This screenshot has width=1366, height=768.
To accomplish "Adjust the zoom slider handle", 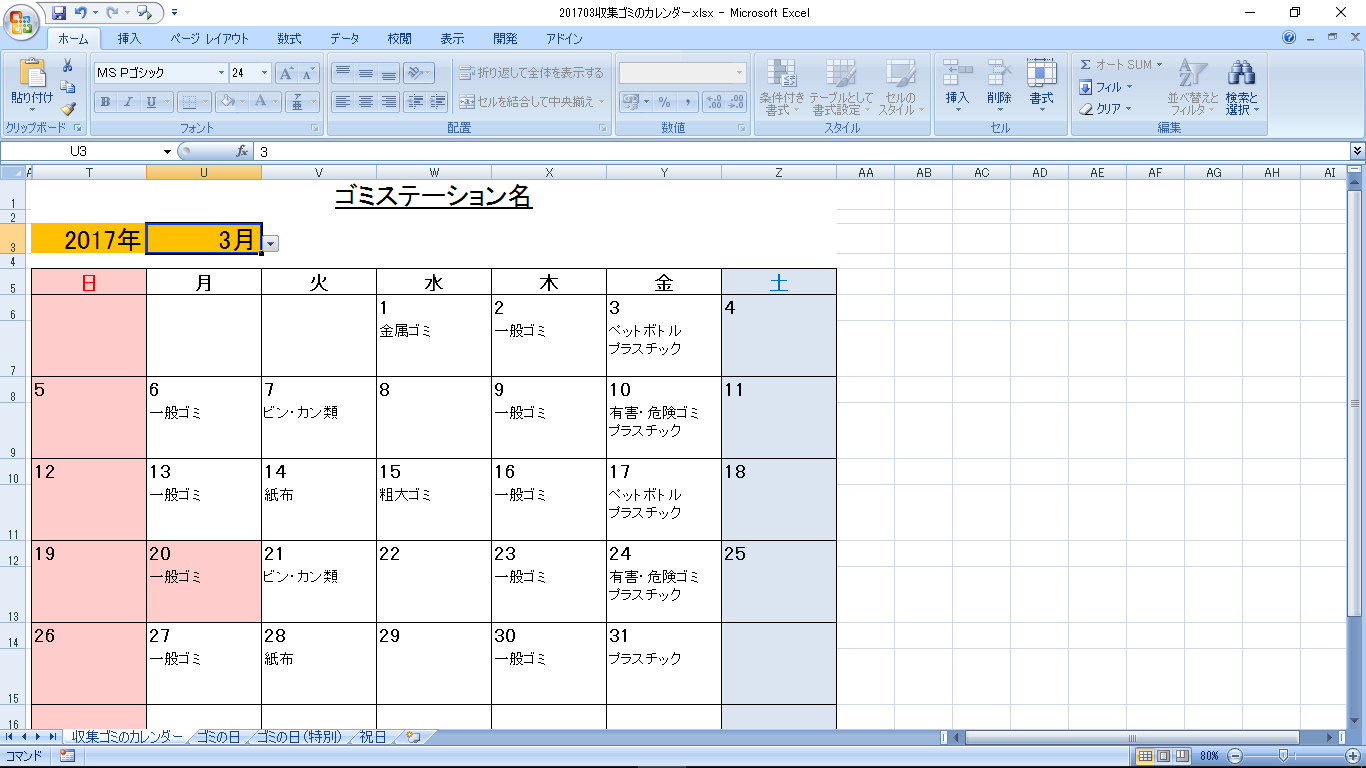I will pos(1283,756).
